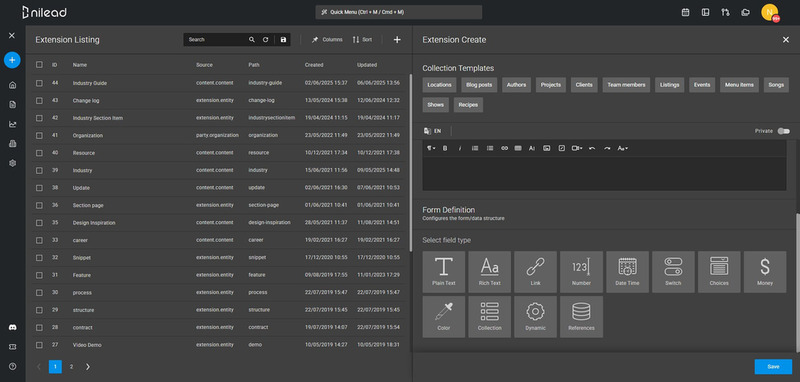Choose the Blog posts collection template
This screenshot has height=382, width=800.
479,85
